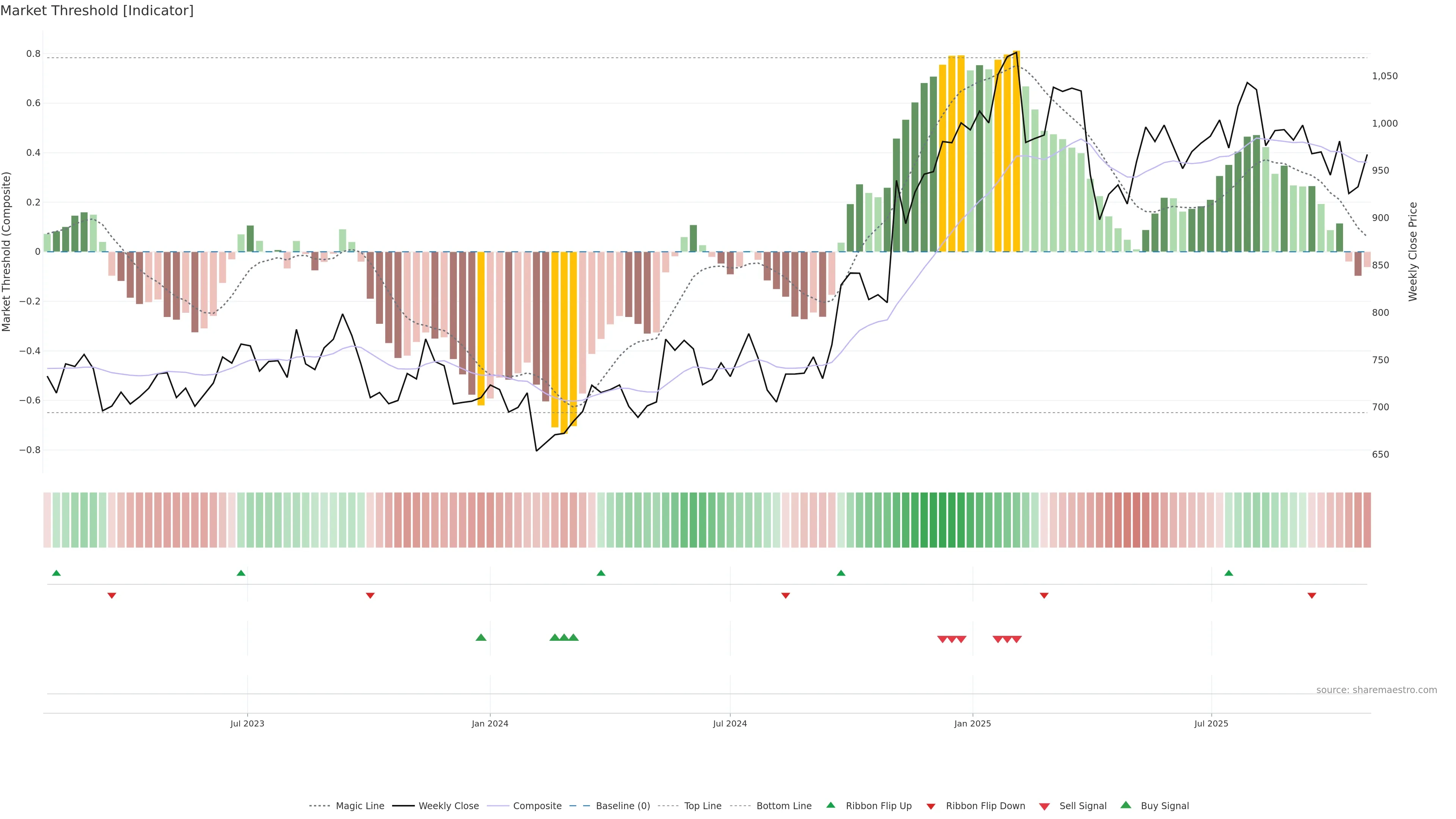The image size is (1456, 819).
Task: Click Ribbon Flip Down legend triangle icon
Action: click(931, 806)
